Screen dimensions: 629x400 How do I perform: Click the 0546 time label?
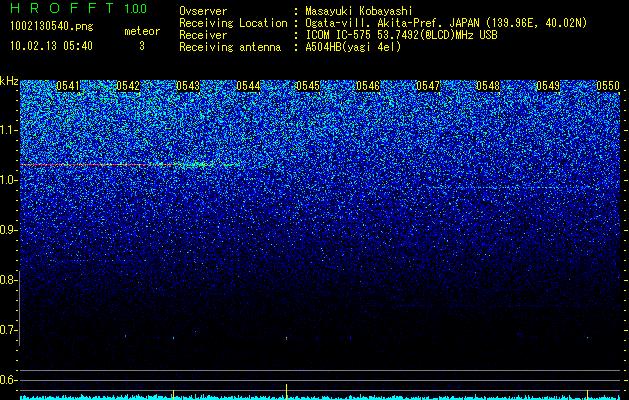tap(368, 86)
